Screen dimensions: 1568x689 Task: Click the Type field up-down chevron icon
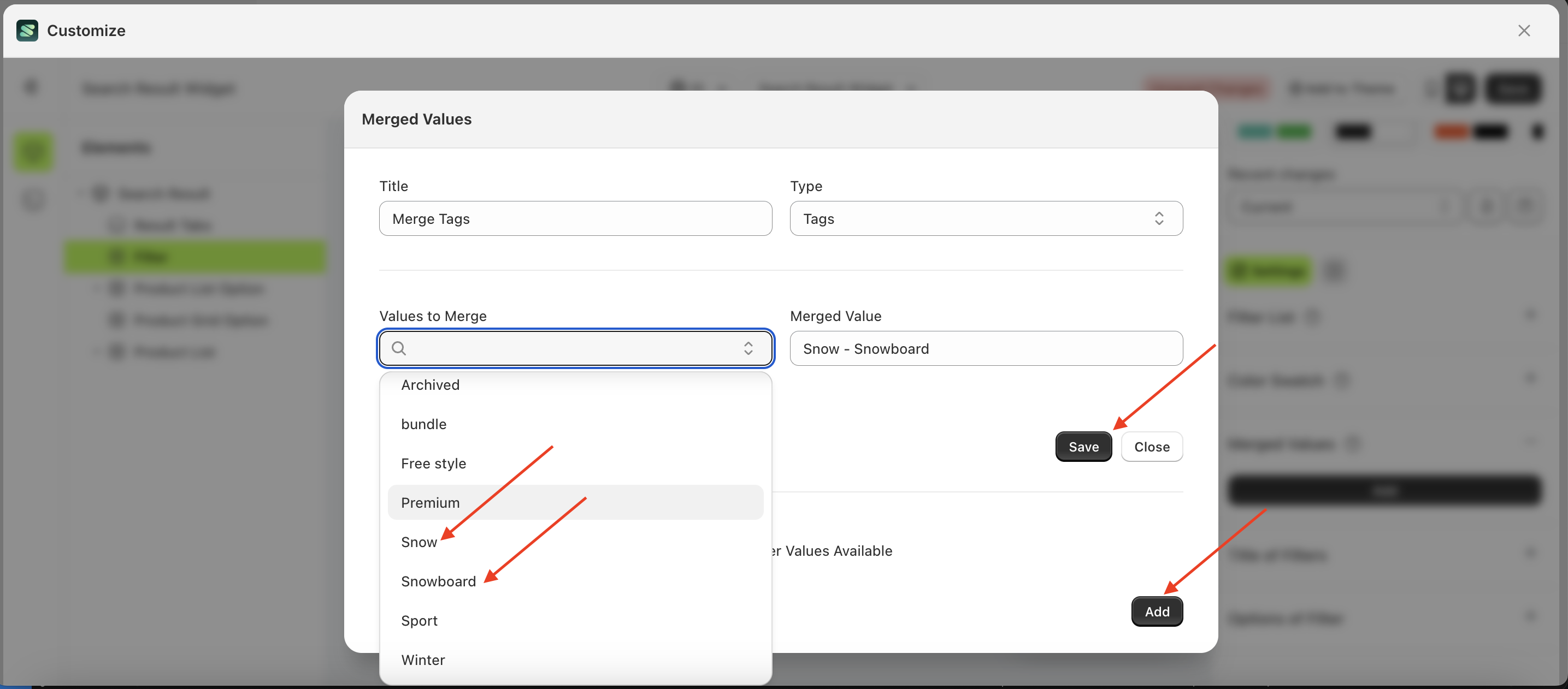1159,219
